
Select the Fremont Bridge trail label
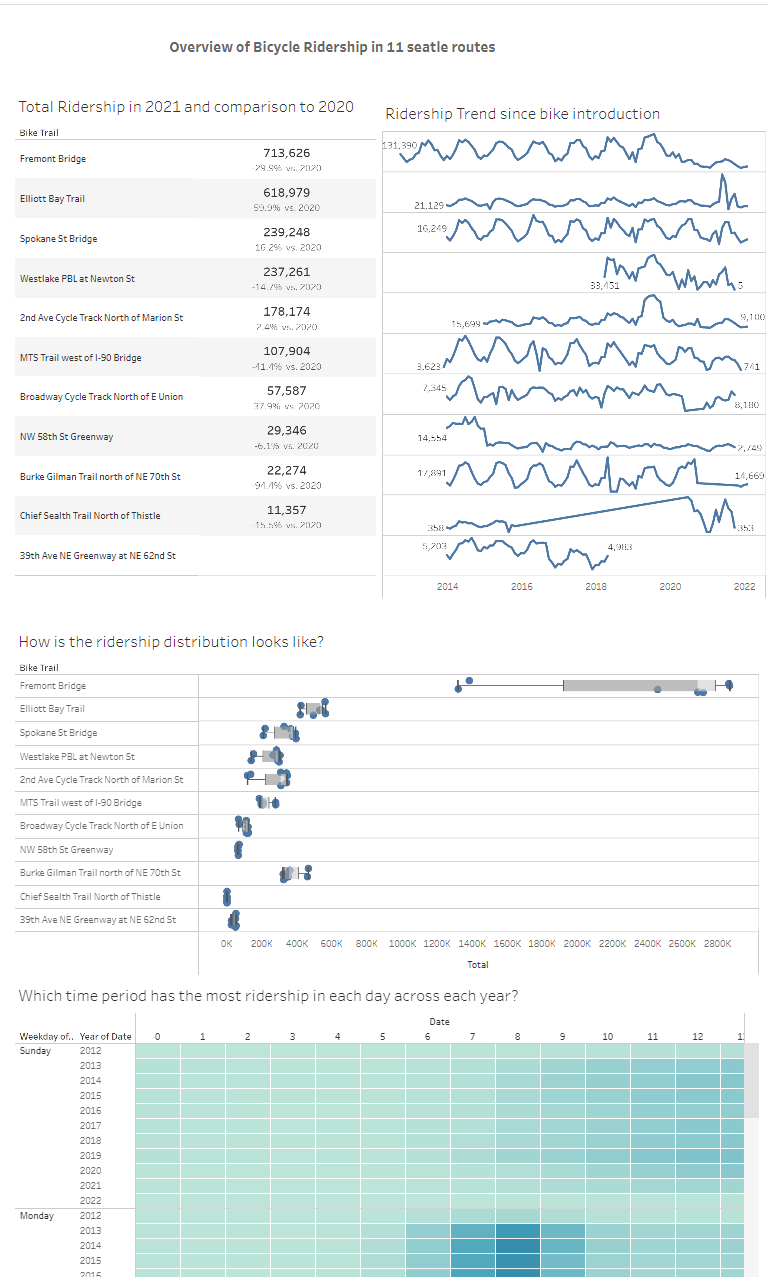click(53, 159)
